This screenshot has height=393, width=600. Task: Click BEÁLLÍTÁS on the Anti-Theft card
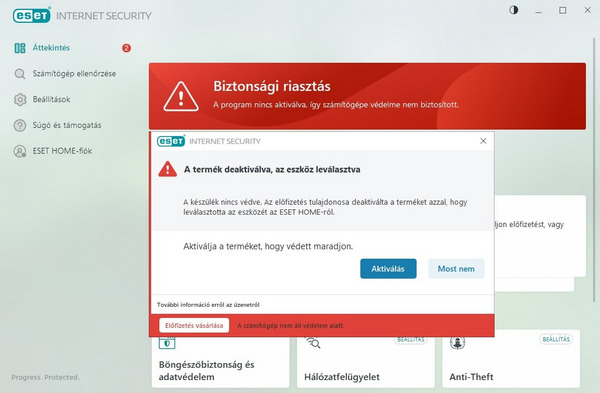[556, 339]
